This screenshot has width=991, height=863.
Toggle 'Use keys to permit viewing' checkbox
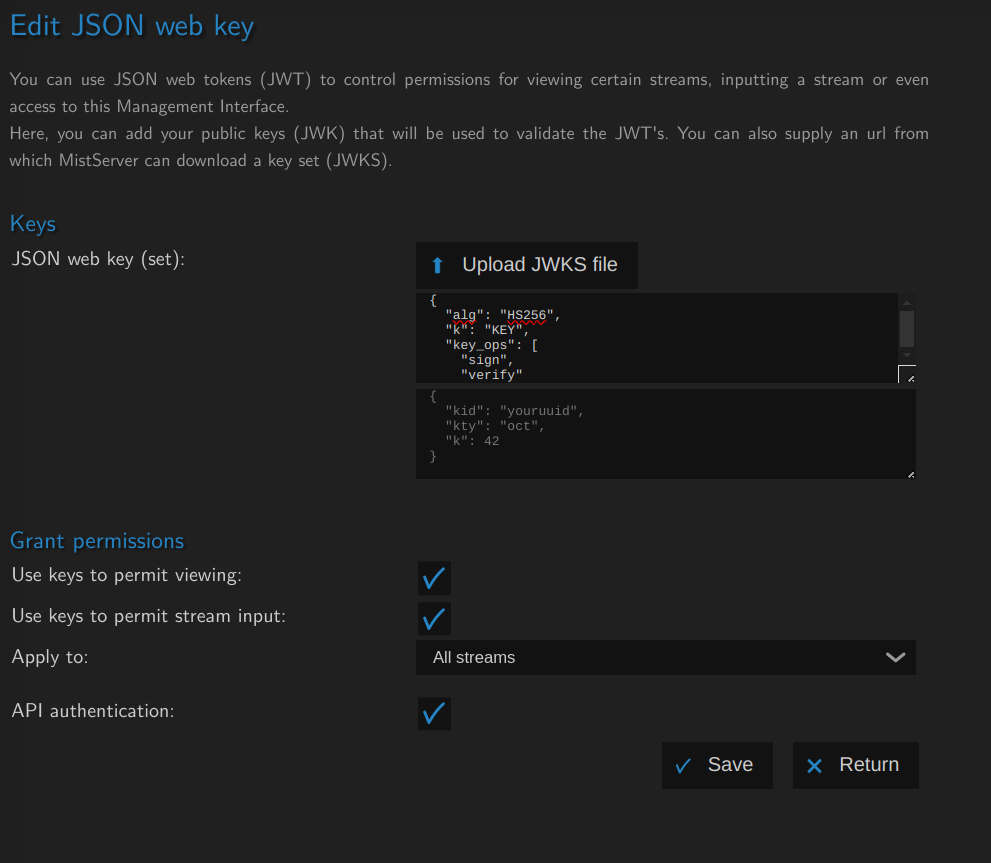[434, 578]
